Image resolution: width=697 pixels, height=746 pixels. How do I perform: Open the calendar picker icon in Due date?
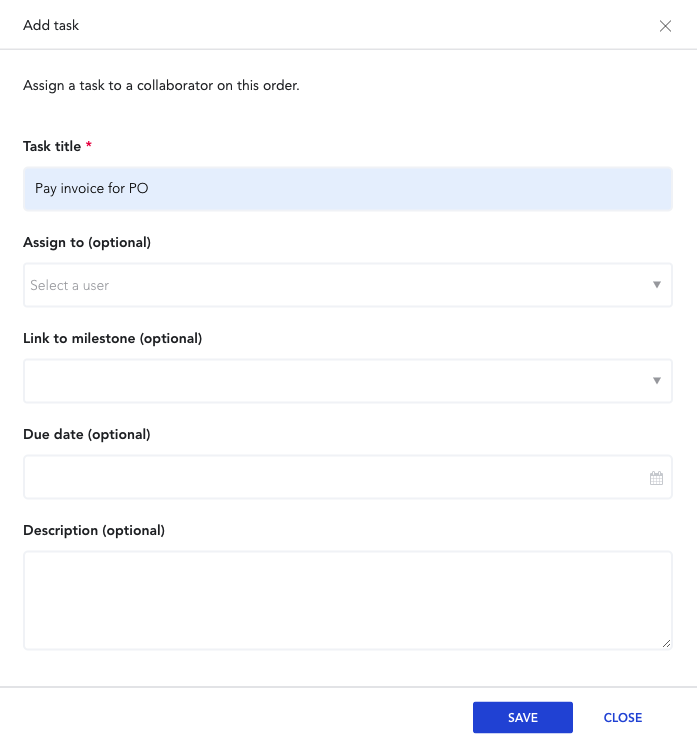pyautogui.click(x=656, y=478)
